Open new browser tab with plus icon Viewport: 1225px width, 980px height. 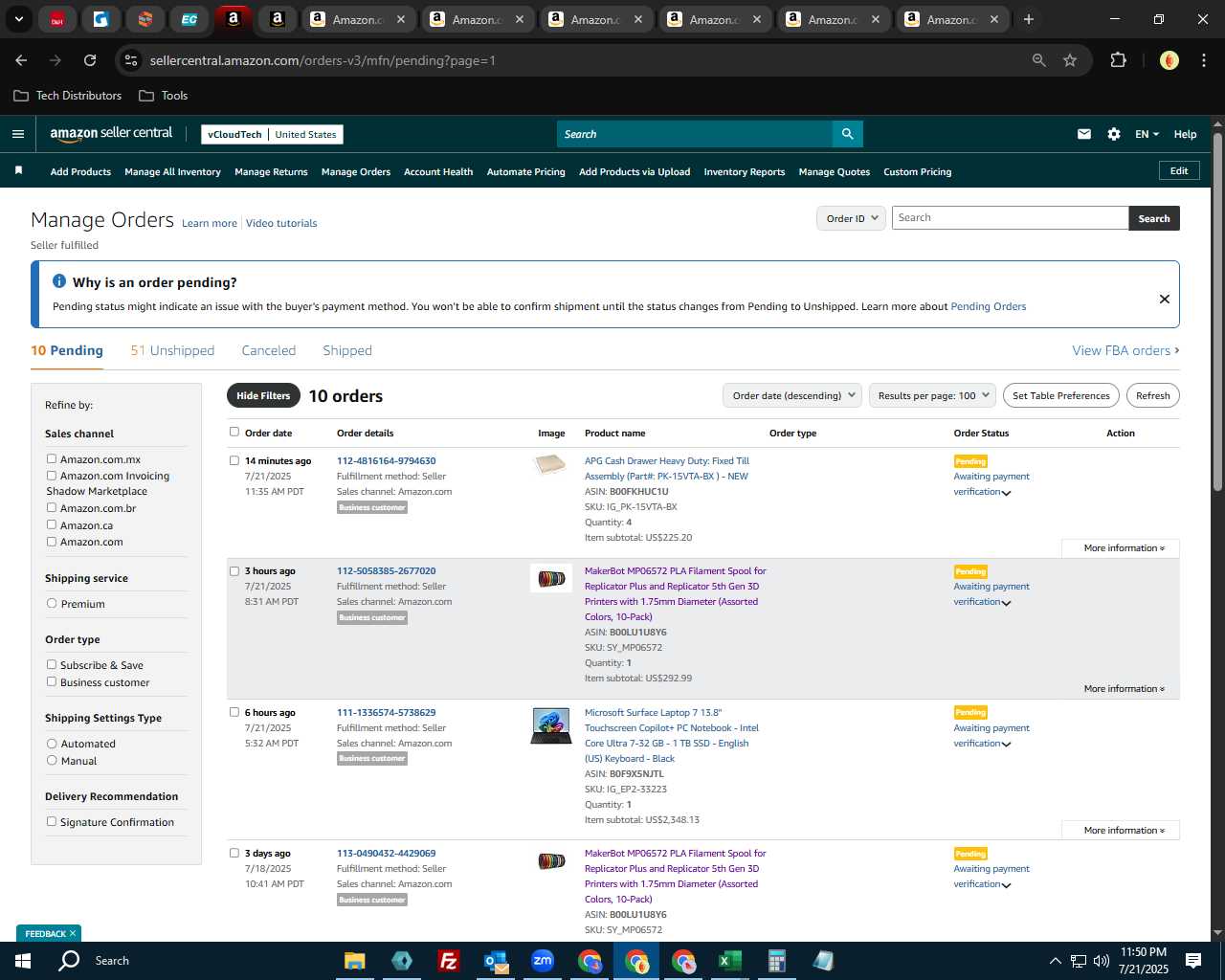pyautogui.click(x=1029, y=19)
